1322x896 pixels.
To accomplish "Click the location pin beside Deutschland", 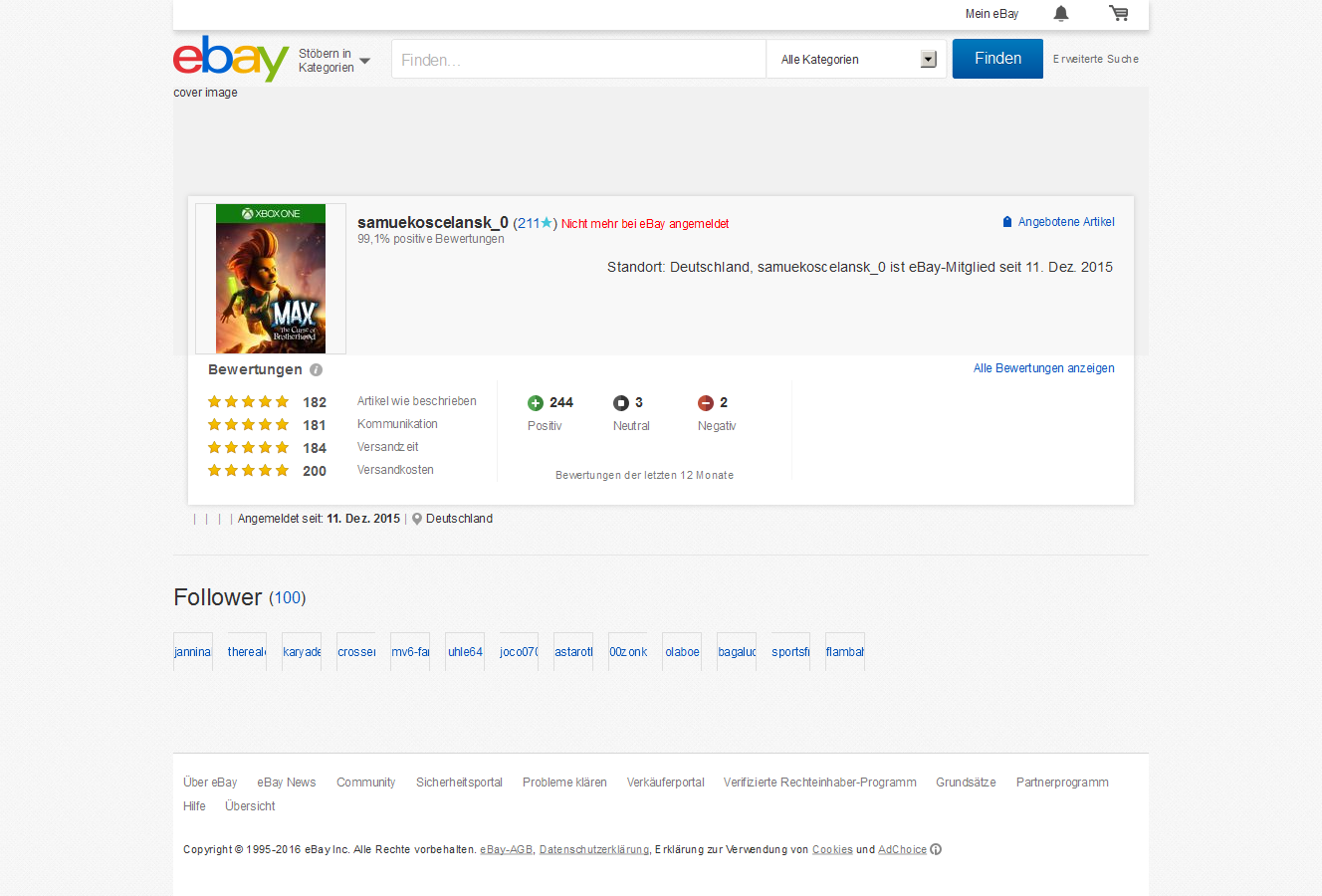I will coord(417,519).
